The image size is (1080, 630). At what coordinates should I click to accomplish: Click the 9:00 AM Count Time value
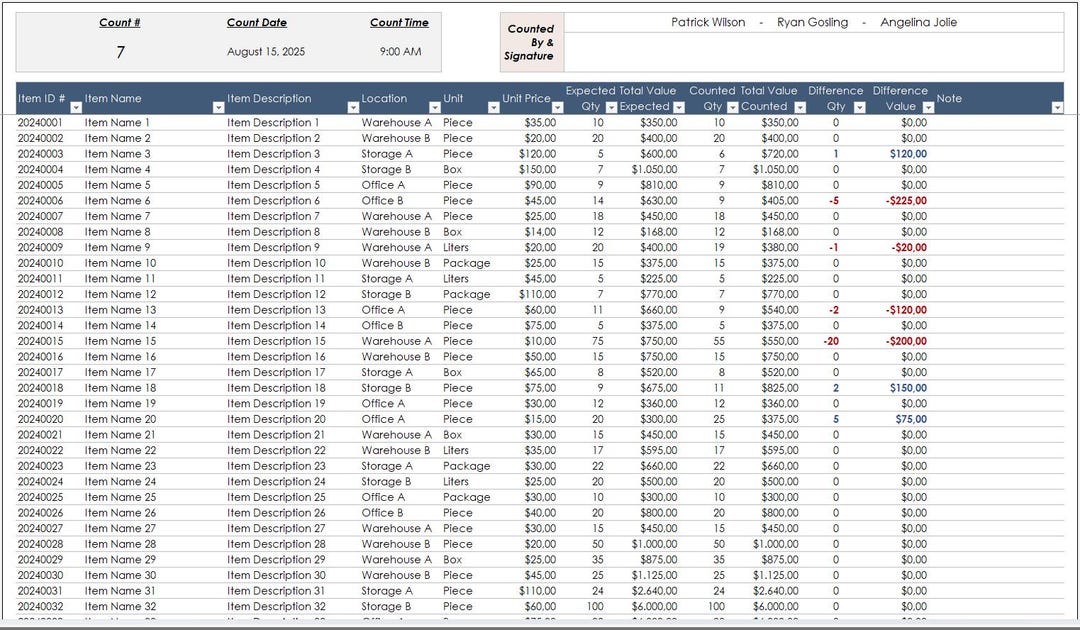pos(401,51)
